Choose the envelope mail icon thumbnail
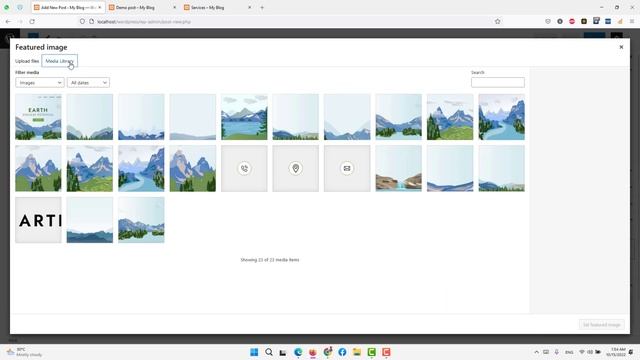640x360 pixels. 347,169
